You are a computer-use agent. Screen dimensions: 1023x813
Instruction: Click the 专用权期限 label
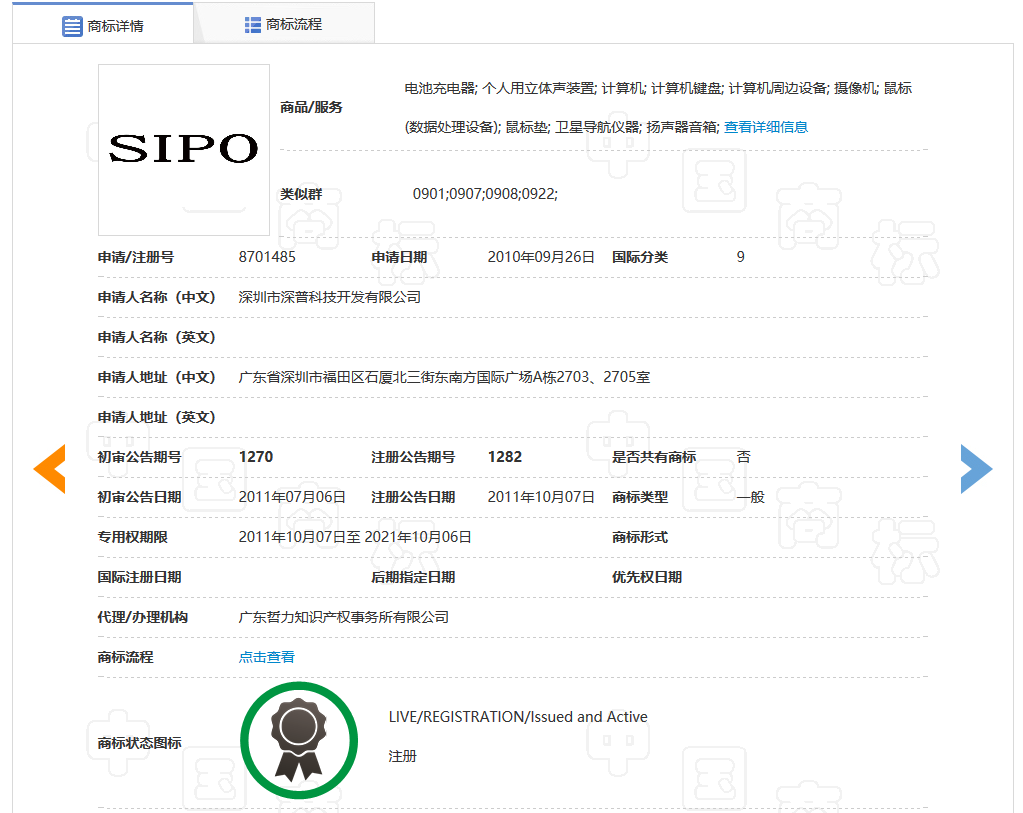pyautogui.click(x=132, y=537)
